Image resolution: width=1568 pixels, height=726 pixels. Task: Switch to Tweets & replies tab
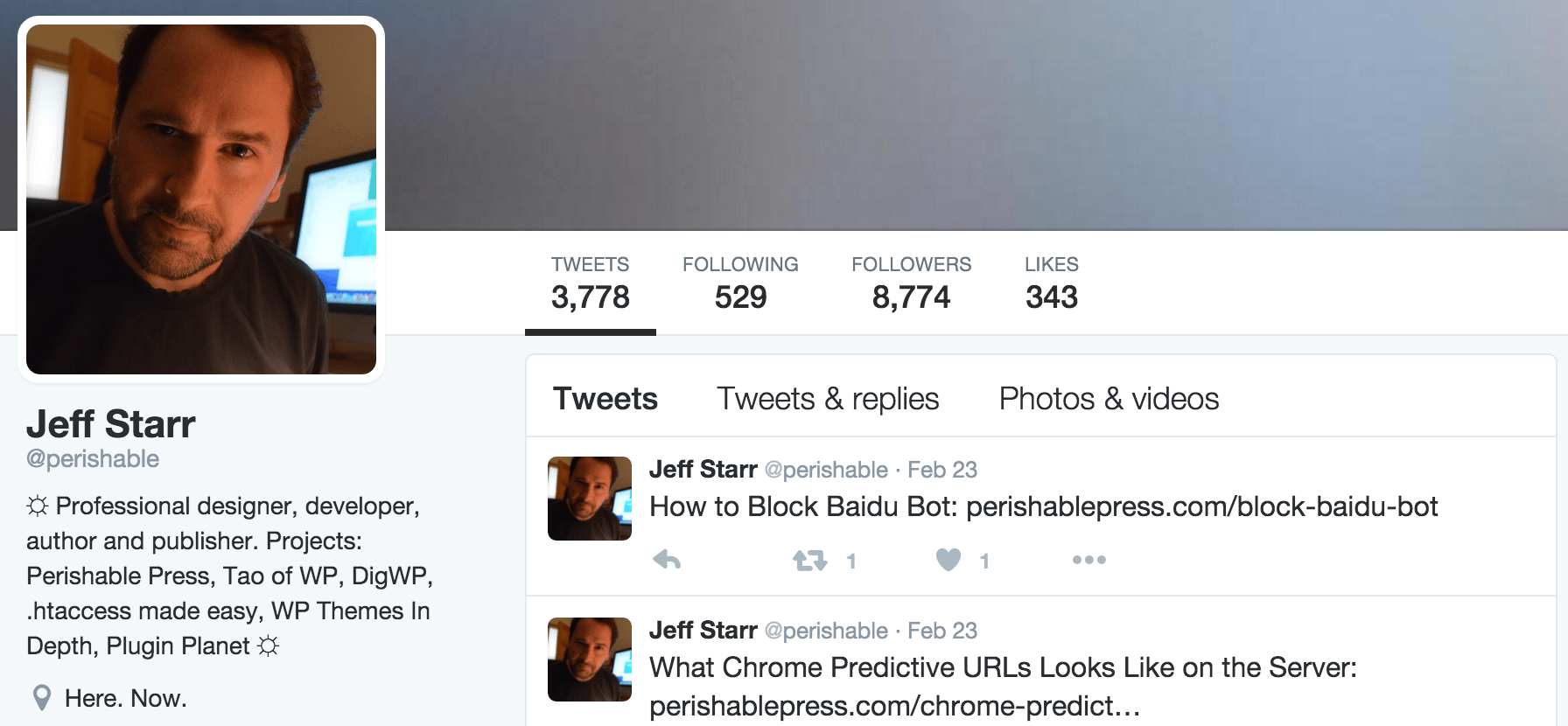point(828,399)
